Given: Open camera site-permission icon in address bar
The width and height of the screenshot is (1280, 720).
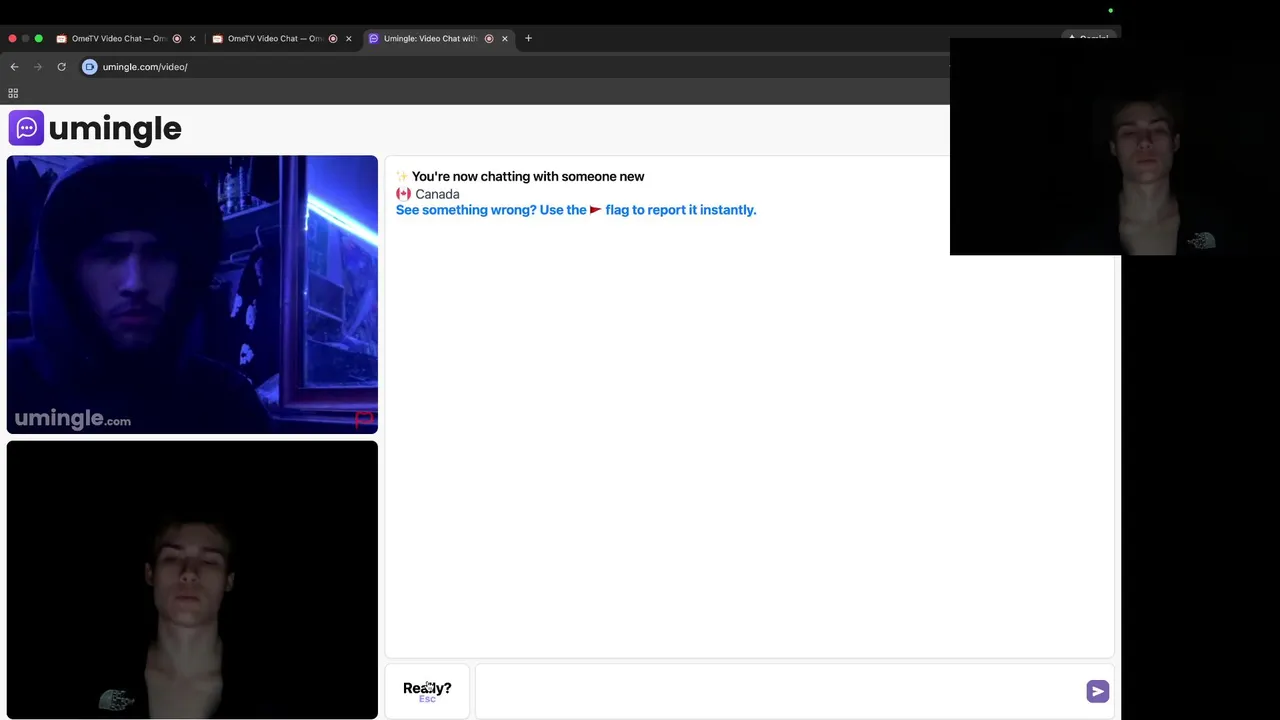Looking at the screenshot, I should click(89, 67).
